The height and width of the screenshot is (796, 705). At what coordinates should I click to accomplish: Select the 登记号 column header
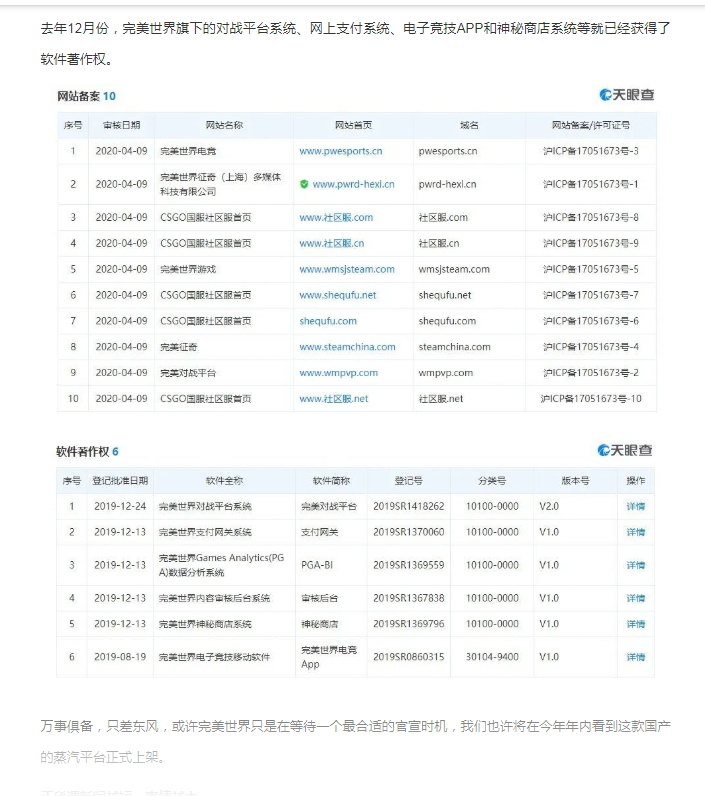(x=409, y=481)
